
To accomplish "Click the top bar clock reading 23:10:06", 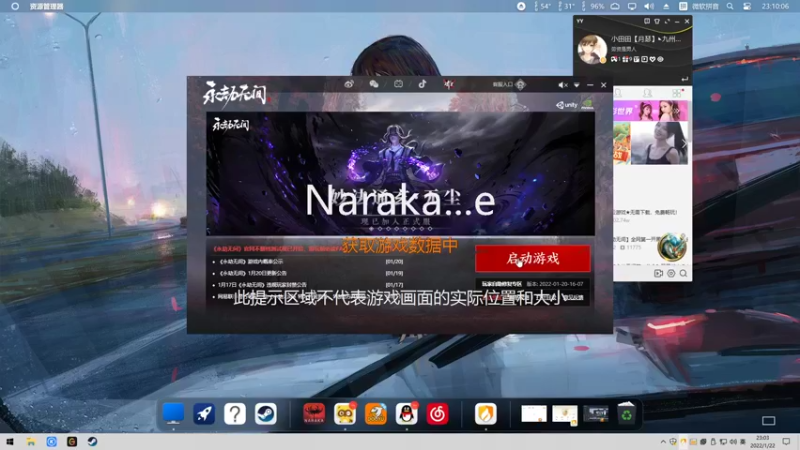I will click(775, 6).
